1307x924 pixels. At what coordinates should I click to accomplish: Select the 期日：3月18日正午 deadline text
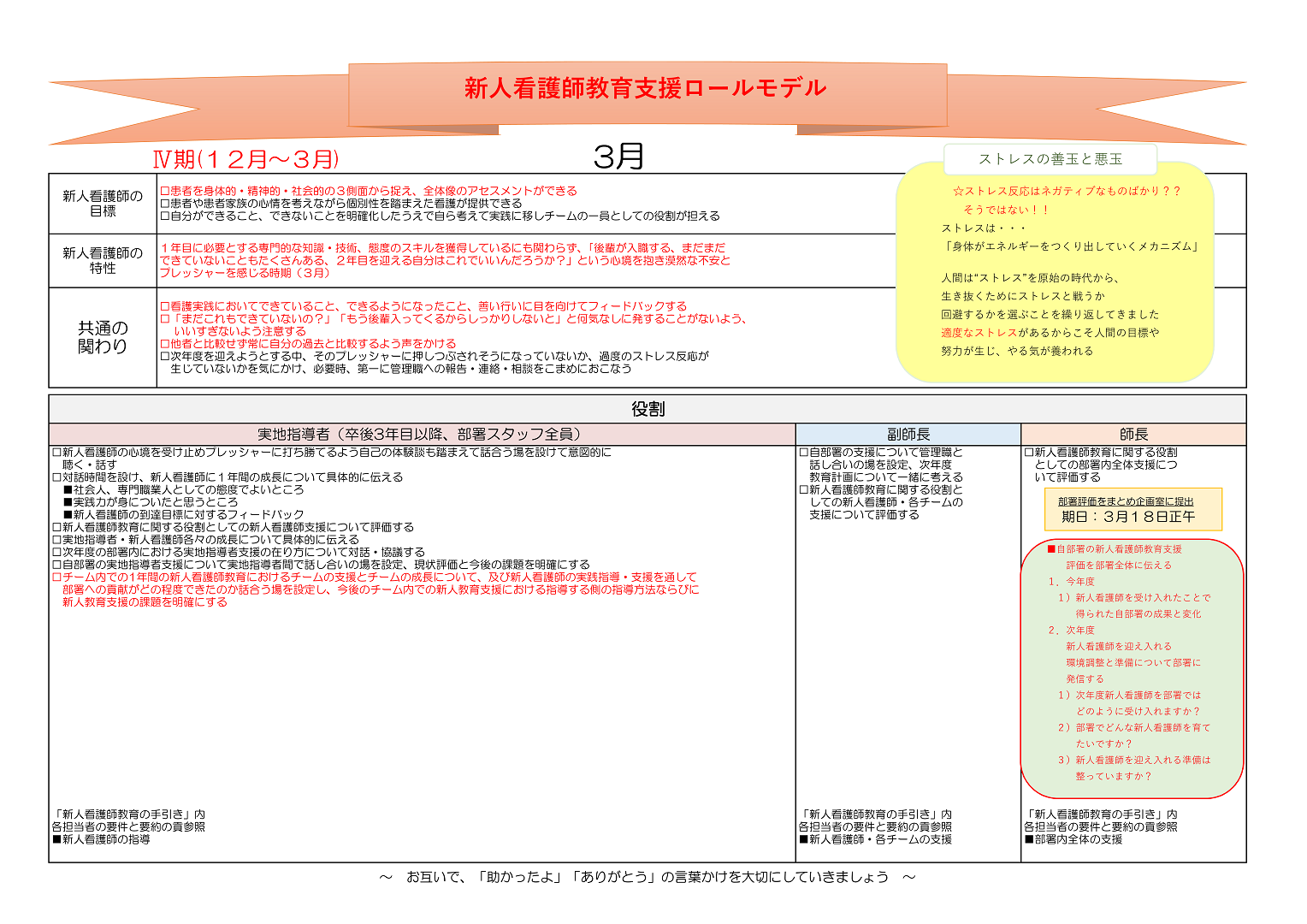tap(1127, 517)
